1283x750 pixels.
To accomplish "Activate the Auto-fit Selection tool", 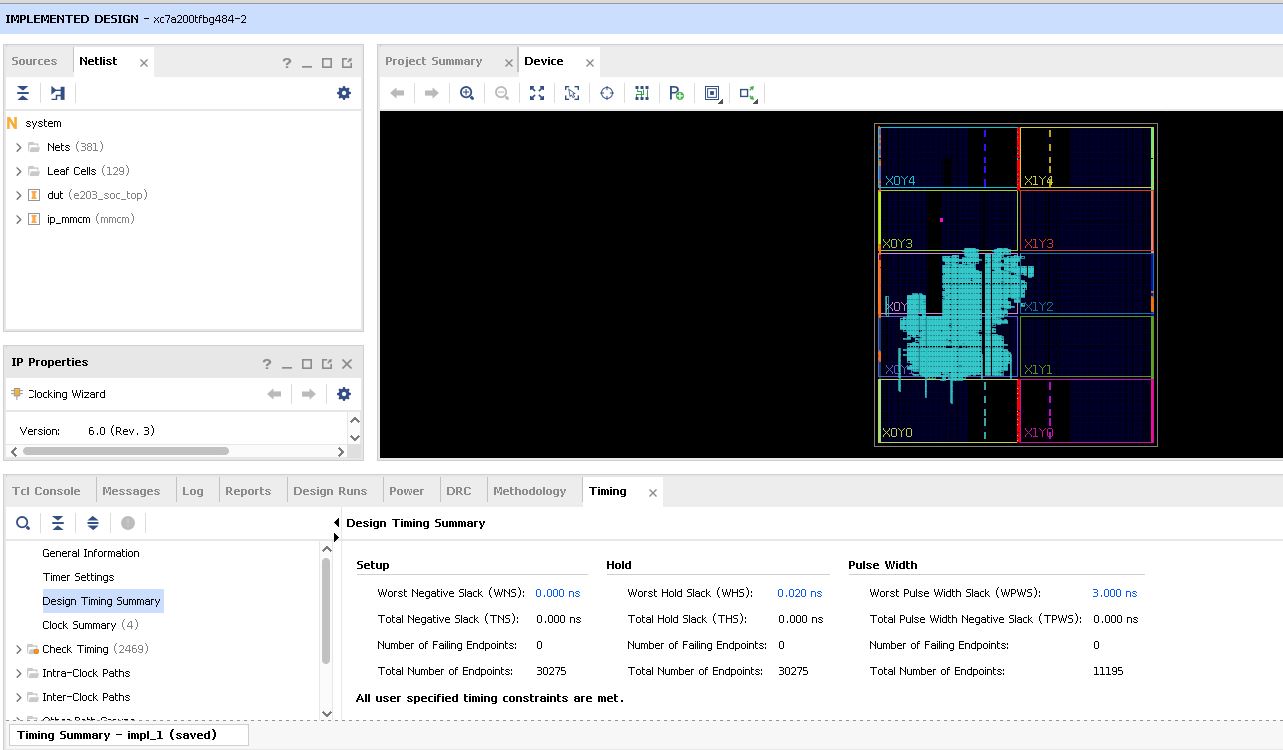I will pyautogui.click(x=607, y=93).
